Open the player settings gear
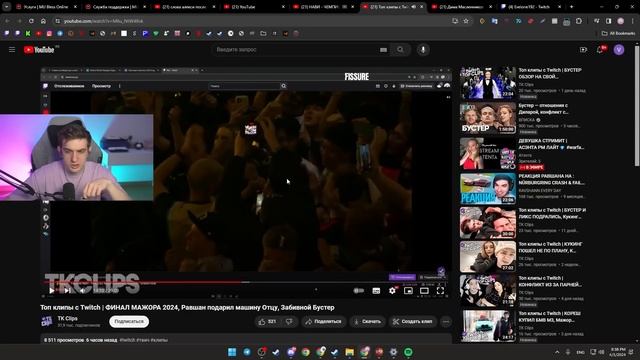Image resolution: width=640 pixels, height=360 pixels. coord(392,291)
